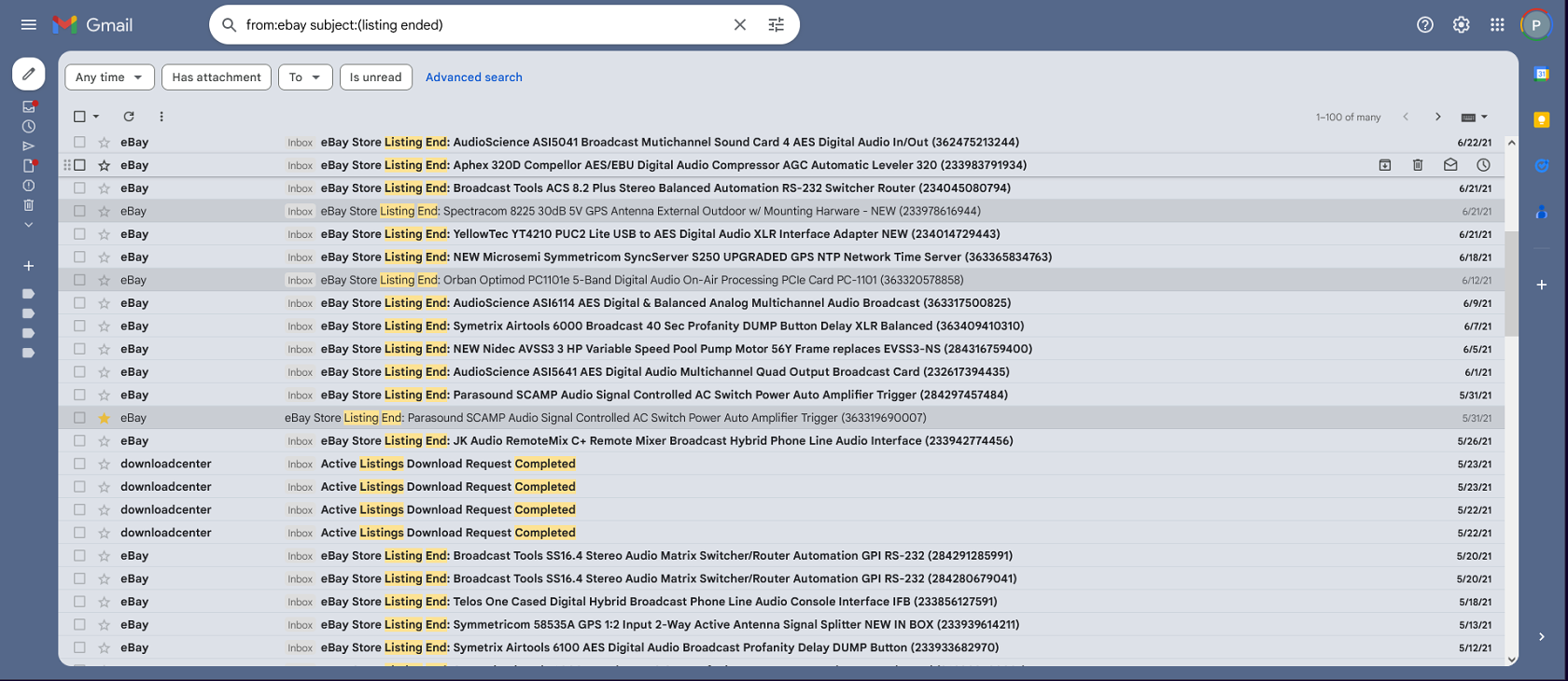Open the search options filter icon
Viewport: 1568px width, 681px height.
pyautogui.click(x=776, y=25)
